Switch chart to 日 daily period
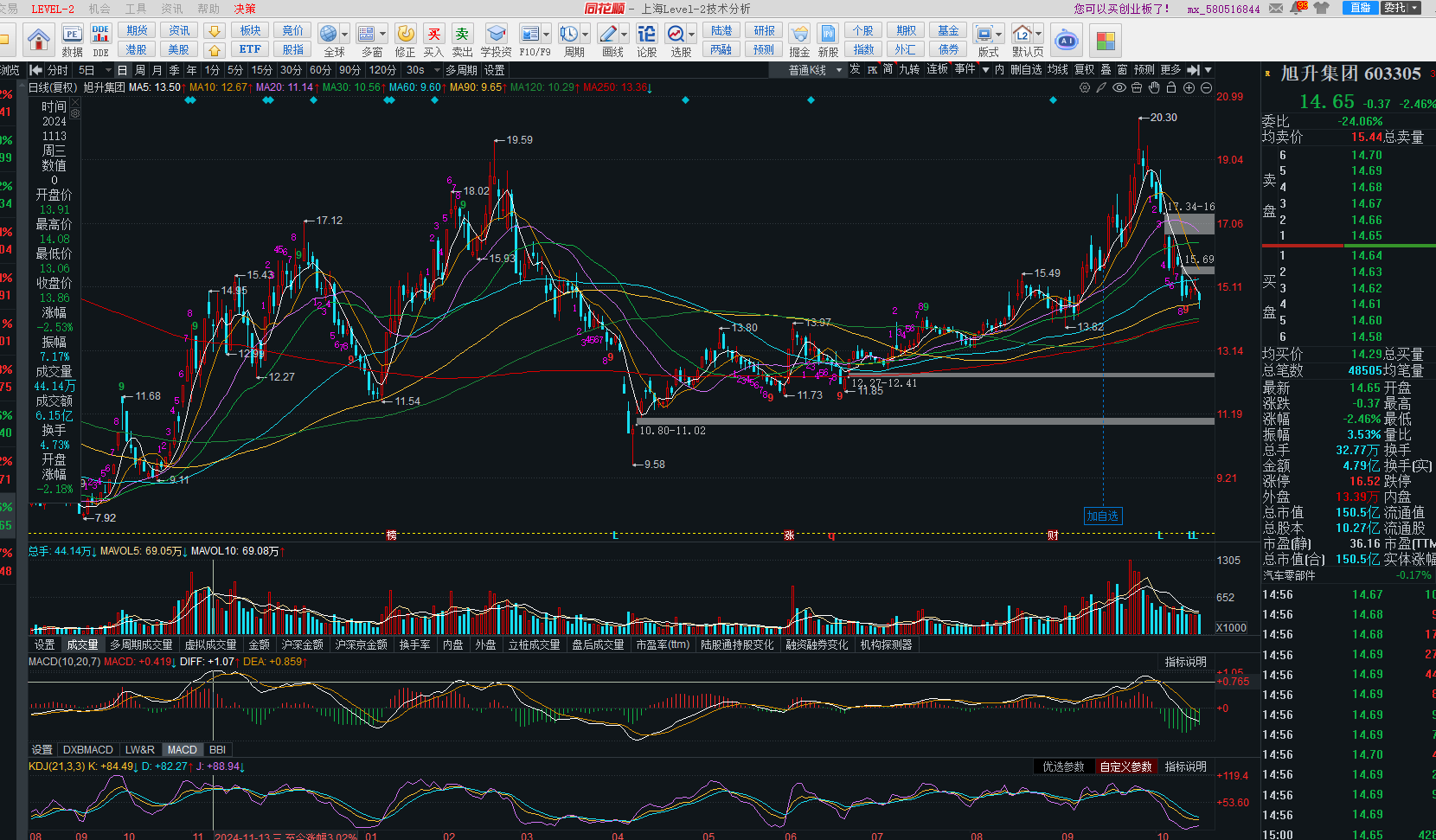The width and height of the screenshot is (1436, 840). [x=122, y=70]
